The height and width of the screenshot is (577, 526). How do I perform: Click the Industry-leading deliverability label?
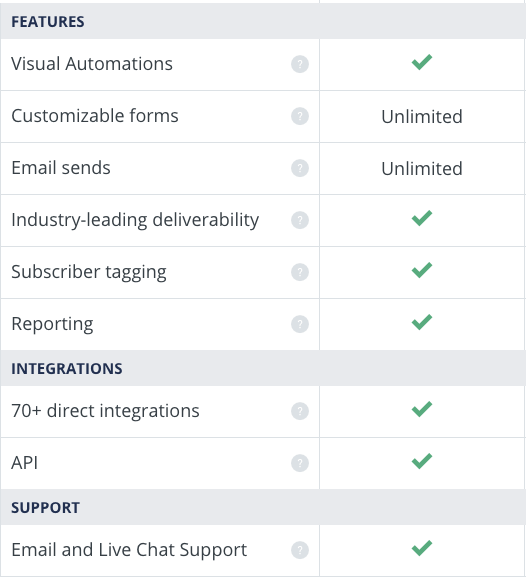click(135, 220)
